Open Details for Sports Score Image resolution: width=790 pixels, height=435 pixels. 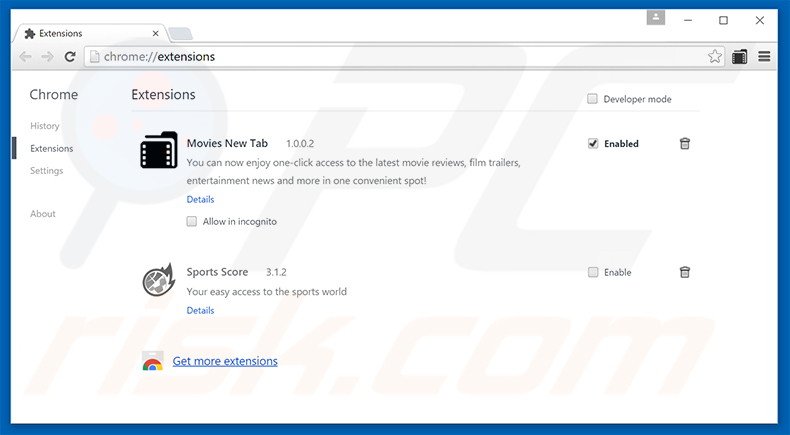click(200, 310)
